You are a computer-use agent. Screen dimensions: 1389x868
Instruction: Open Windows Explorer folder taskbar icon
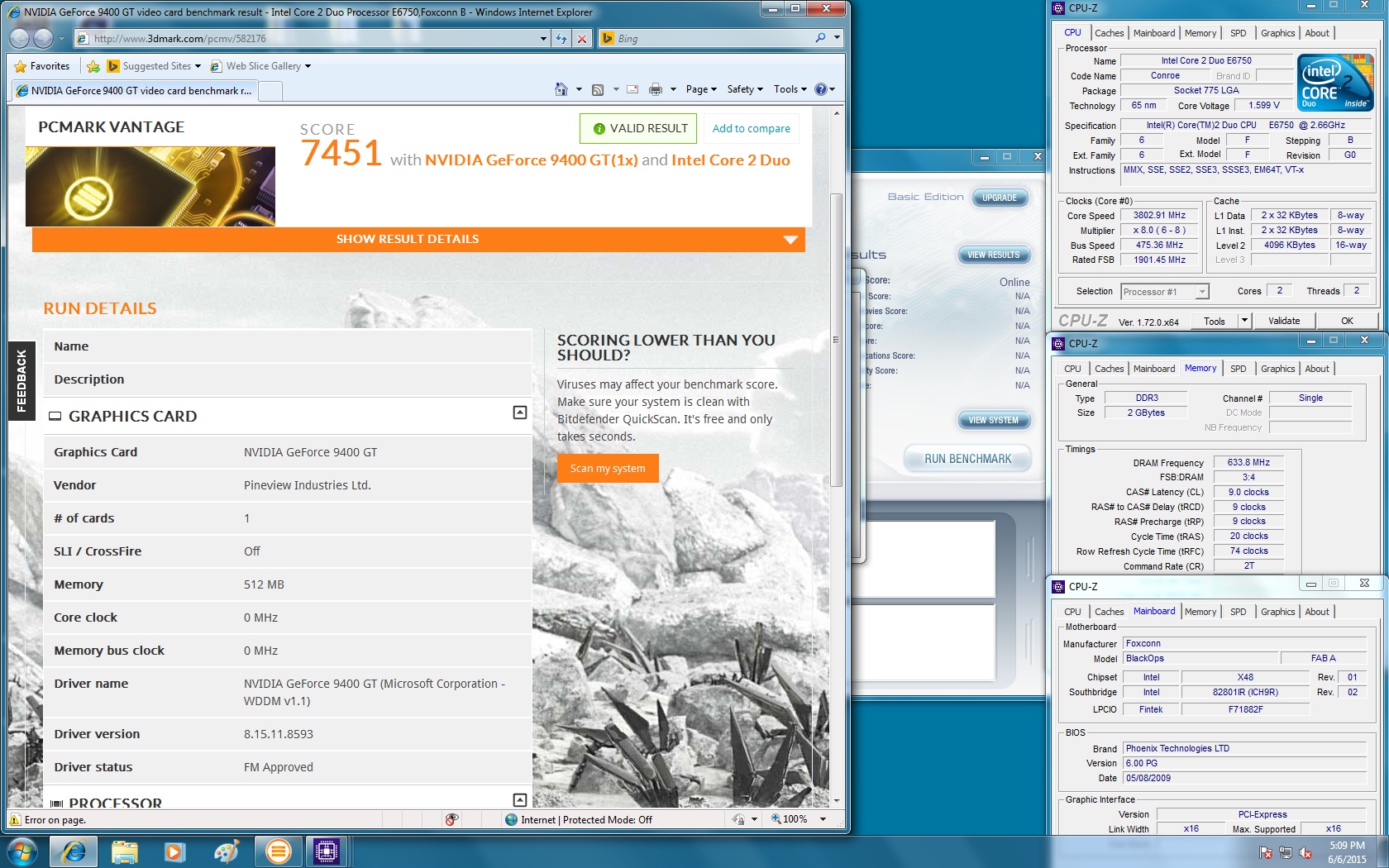pyautogui.click(x=124, y=851)
